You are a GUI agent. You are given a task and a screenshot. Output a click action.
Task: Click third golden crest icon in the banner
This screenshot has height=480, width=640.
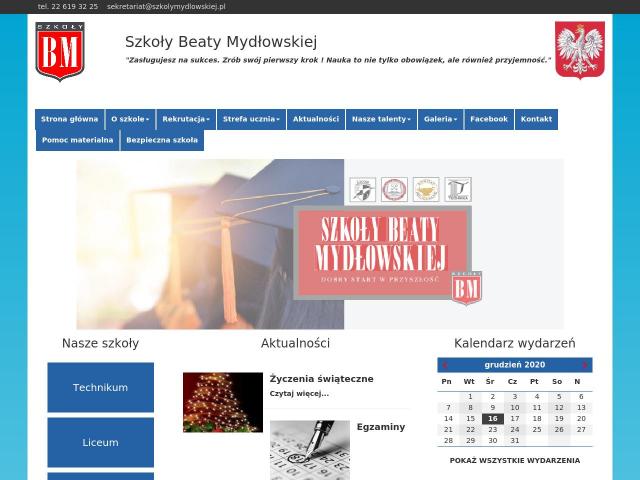tap(426, 189)
